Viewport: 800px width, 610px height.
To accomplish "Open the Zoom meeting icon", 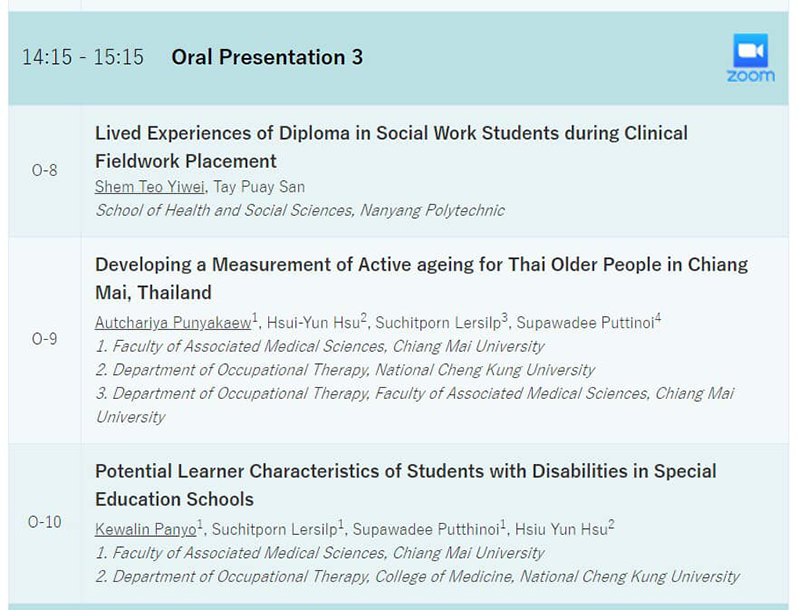I will [x=751, y=58].
